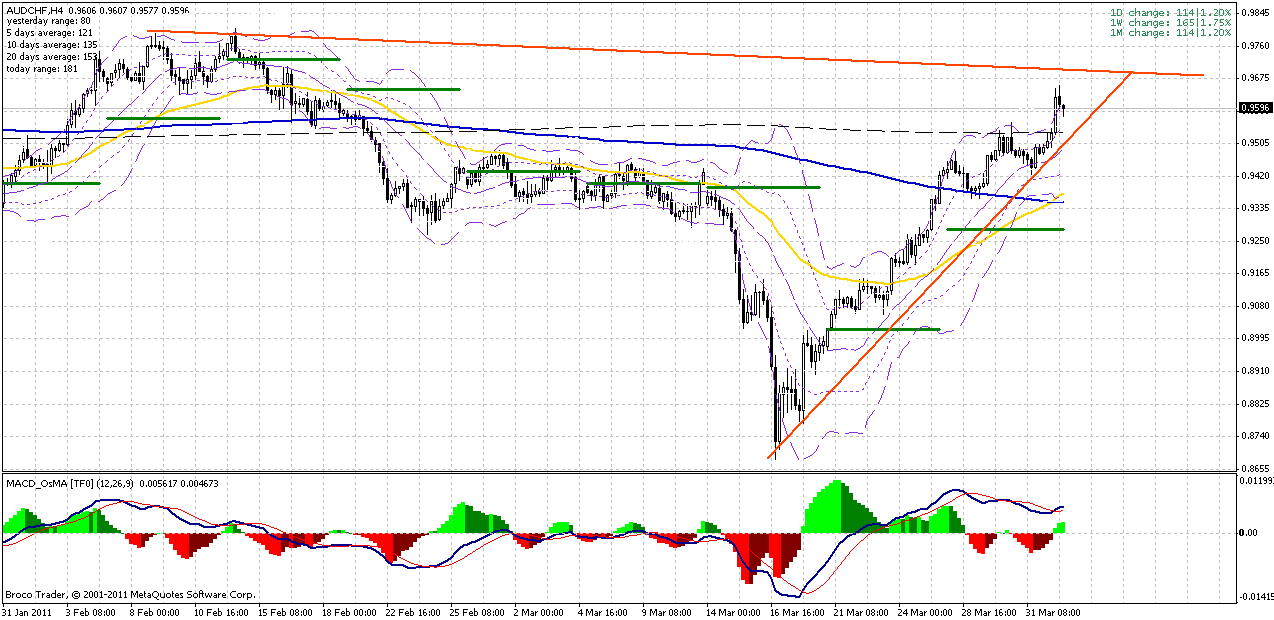Click the 0.9080 price axis label
Screen dimensions: 1274x620
click(x=1255, y=306)
